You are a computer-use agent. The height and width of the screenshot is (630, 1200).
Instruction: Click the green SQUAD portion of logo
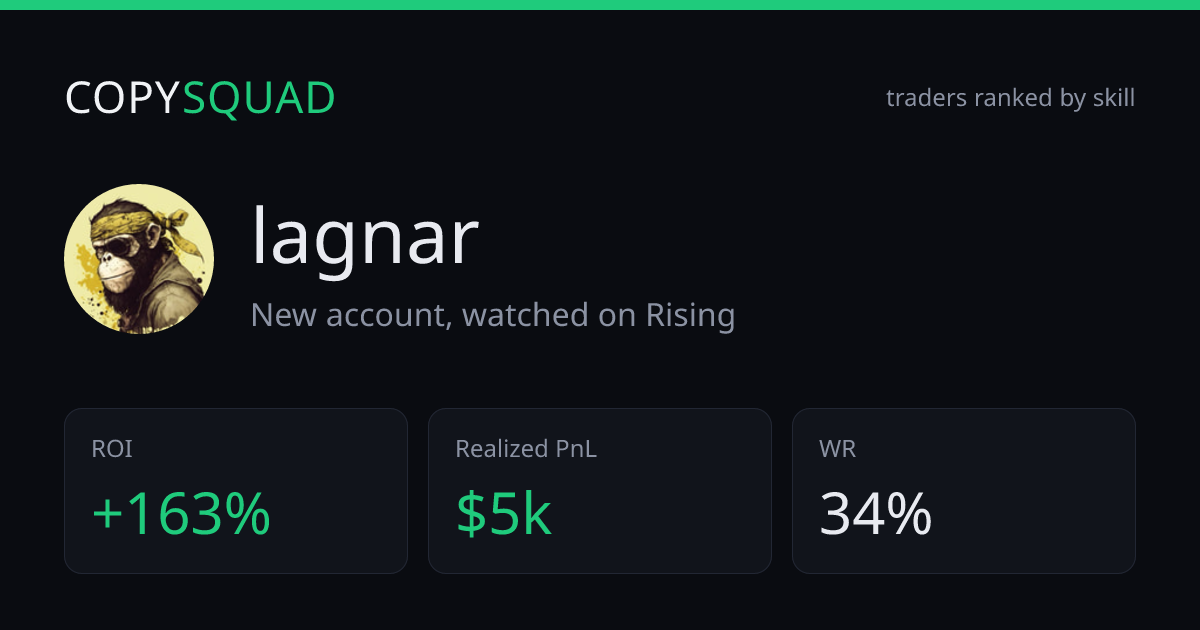(259, 98)
